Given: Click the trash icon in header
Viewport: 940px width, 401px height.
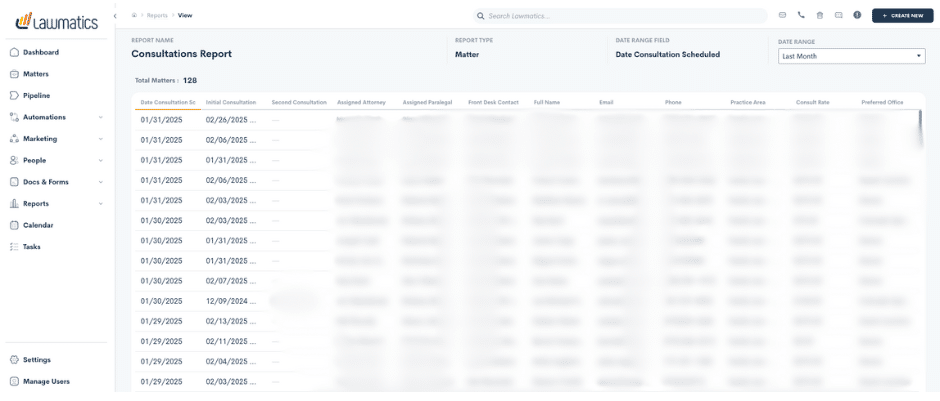Looking at the screenshot, I should 820,16.
